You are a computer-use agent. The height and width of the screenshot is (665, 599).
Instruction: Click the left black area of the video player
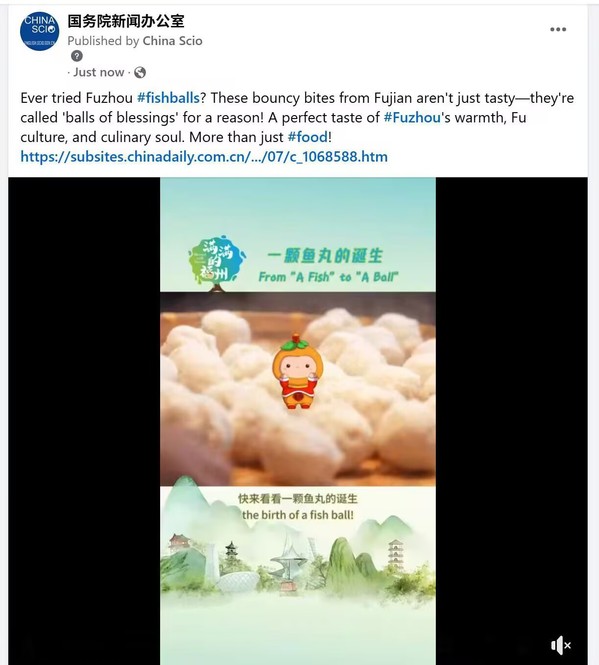[84, 421]
